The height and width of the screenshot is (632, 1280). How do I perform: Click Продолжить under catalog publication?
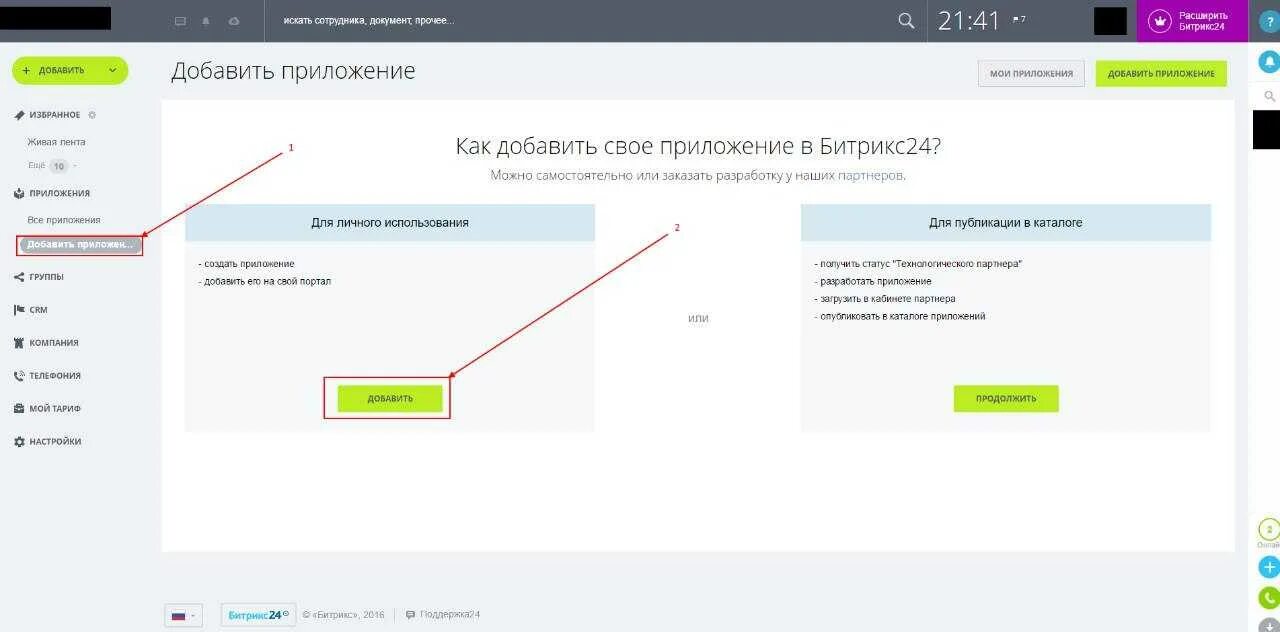pos(1006,398)
